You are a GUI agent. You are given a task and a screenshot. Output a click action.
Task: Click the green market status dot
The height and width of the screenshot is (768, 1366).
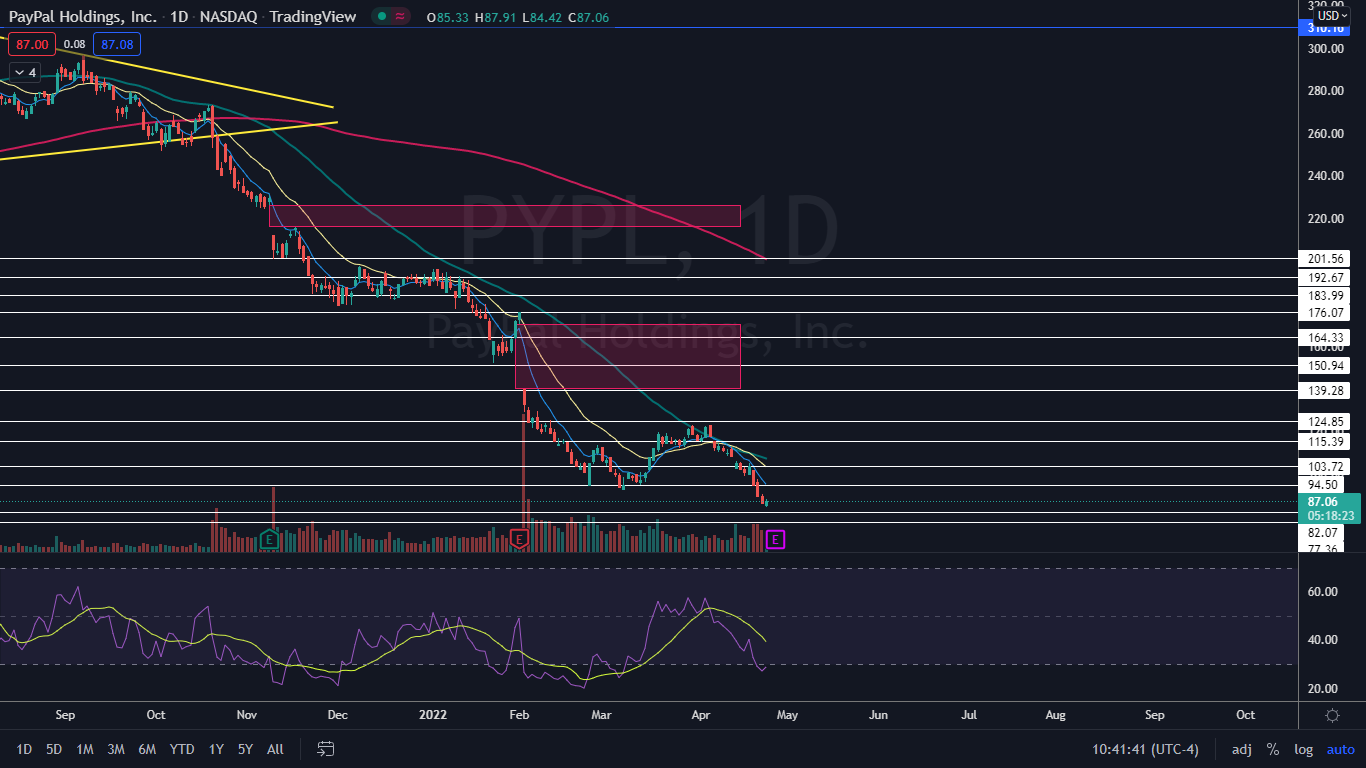[x=381, y=17]
